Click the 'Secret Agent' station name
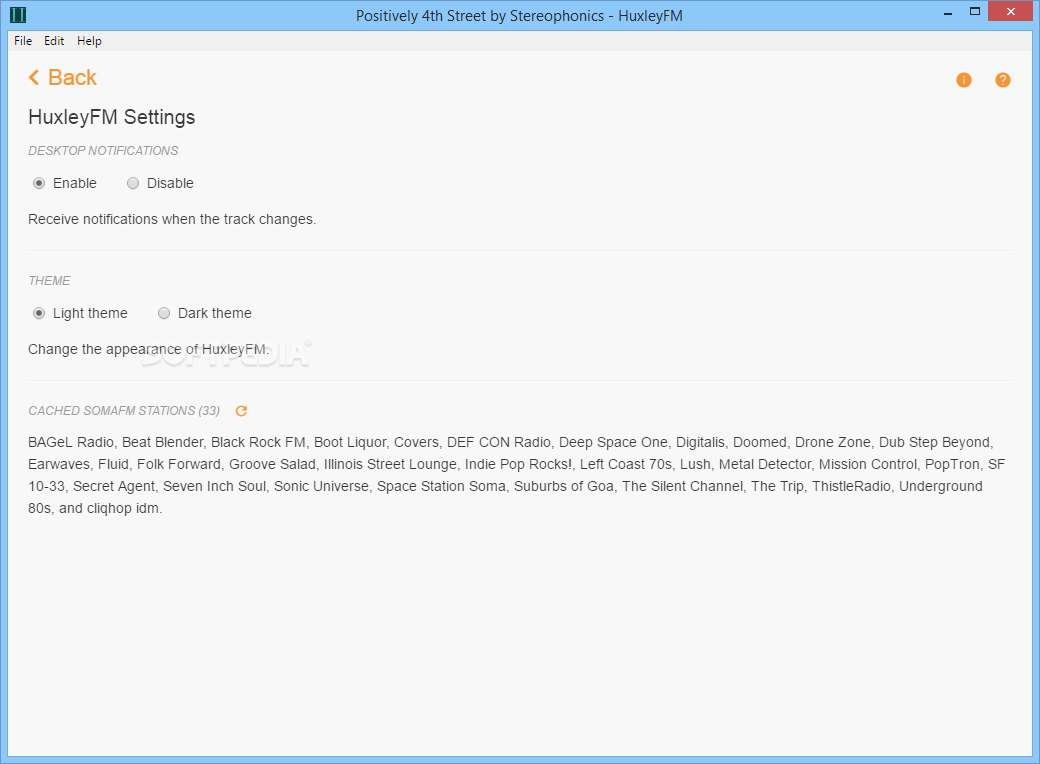 click(113, 486)
